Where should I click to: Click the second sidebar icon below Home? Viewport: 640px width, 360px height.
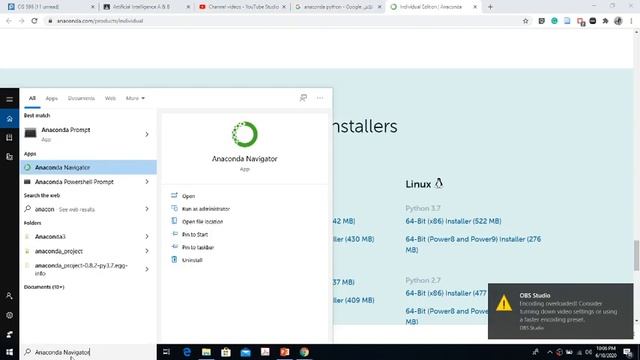coord(9,138)
